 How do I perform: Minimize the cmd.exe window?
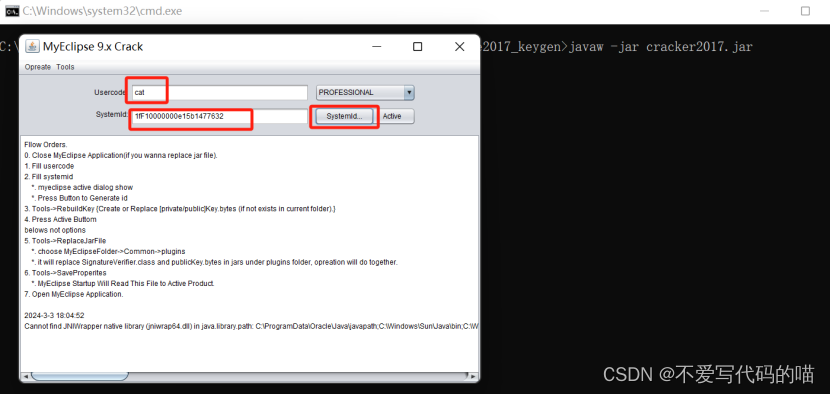pos(764,11)
